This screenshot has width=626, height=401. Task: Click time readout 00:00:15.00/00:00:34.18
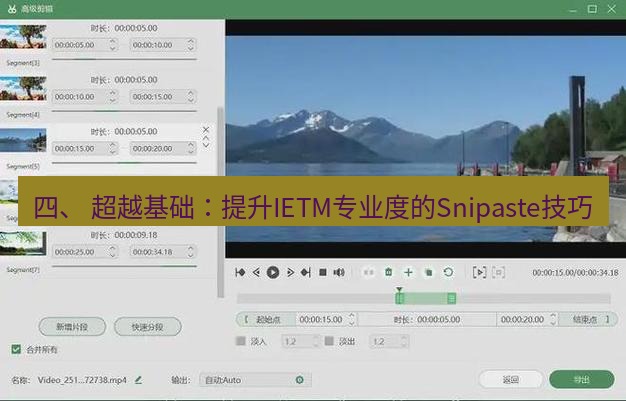575,272
